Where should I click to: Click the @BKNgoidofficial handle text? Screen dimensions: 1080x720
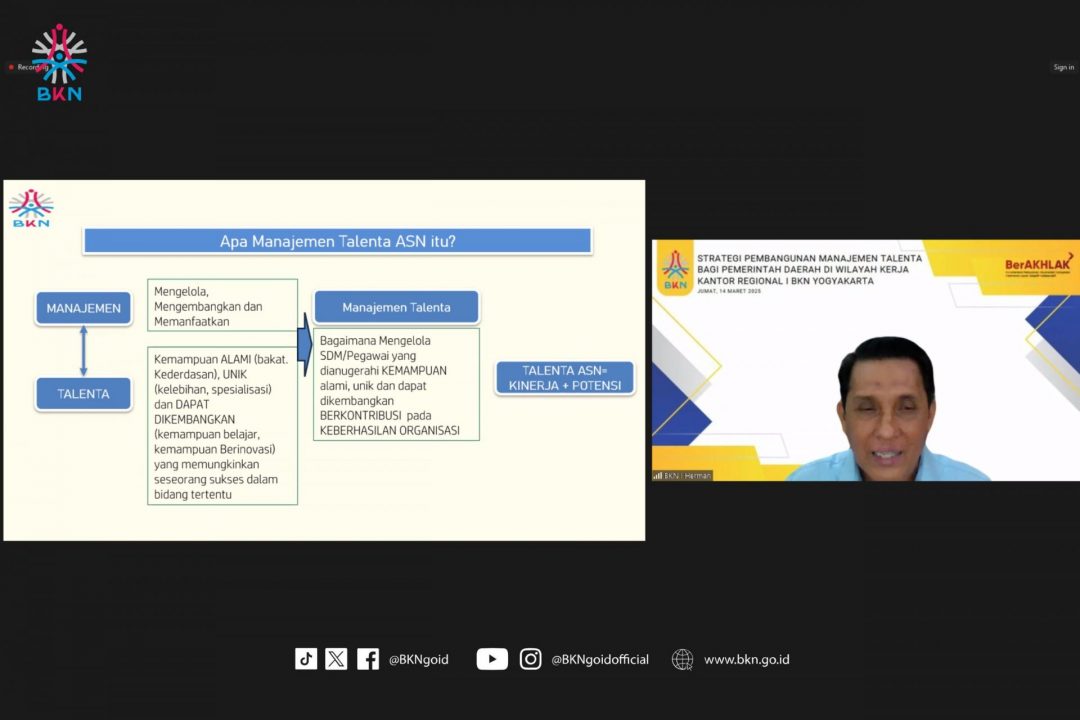tap(599, 660)
